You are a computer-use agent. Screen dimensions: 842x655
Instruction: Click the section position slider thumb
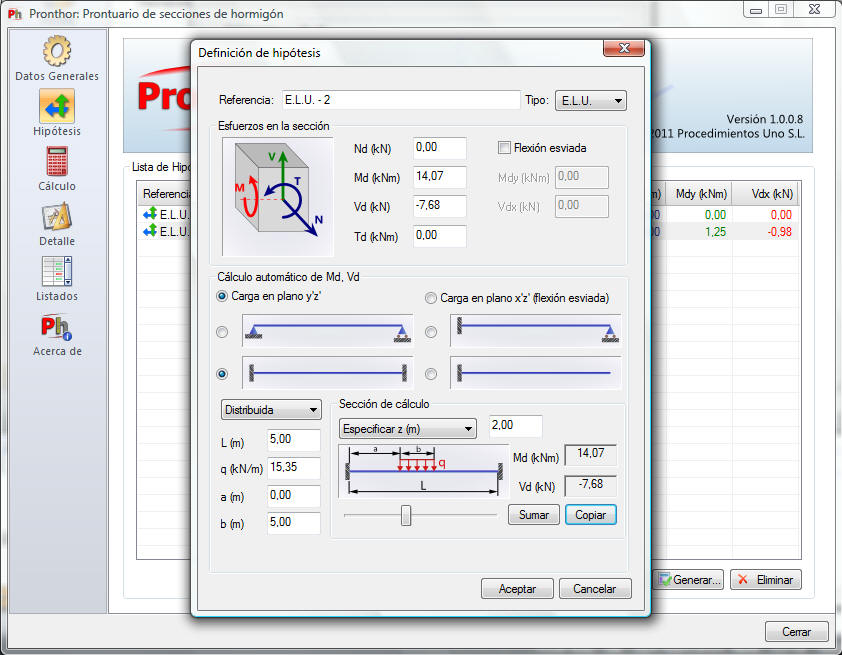tap(406, 515)
